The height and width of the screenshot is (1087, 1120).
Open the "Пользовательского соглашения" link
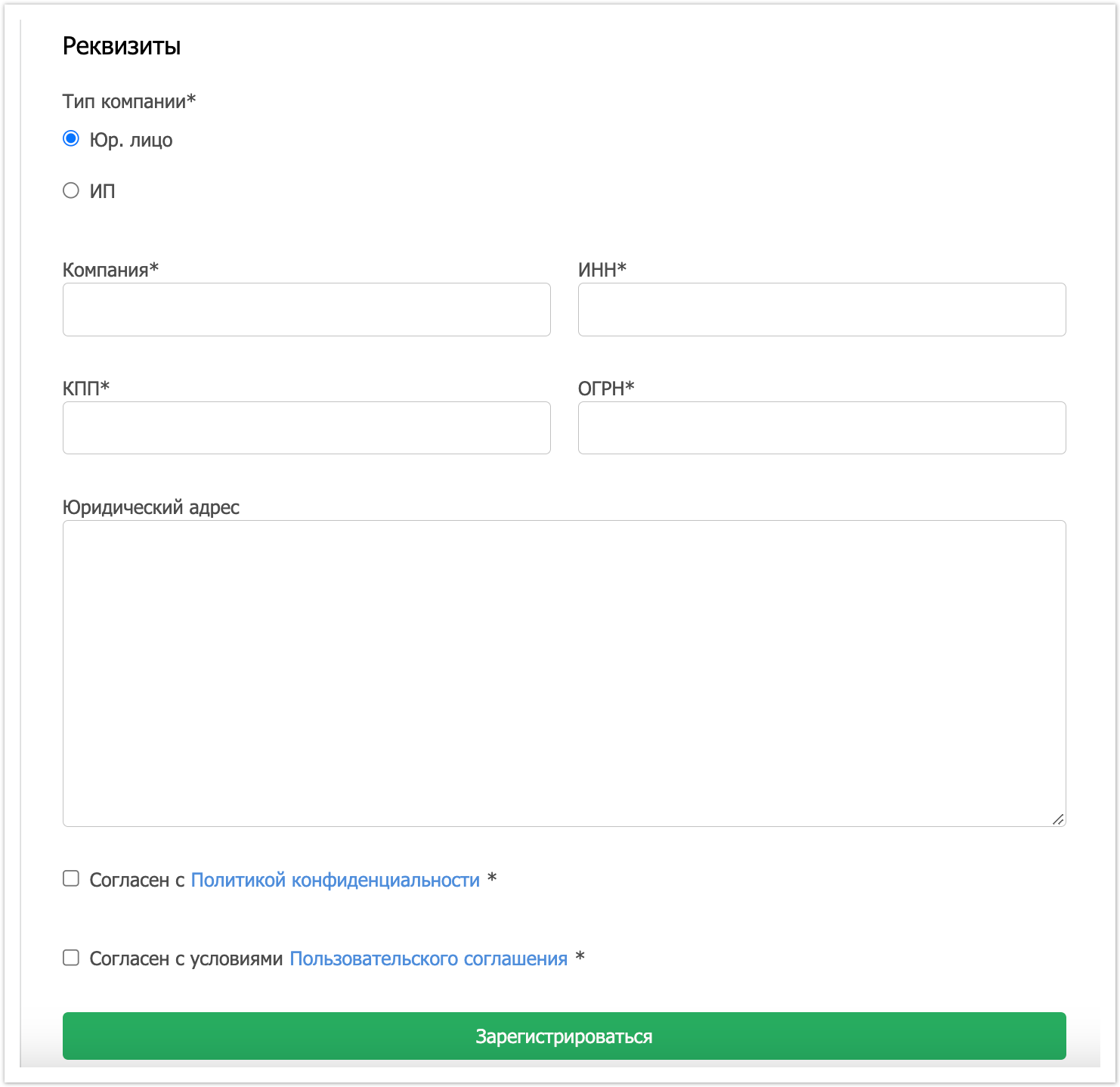pyautogui.click(x=429, y=958)
